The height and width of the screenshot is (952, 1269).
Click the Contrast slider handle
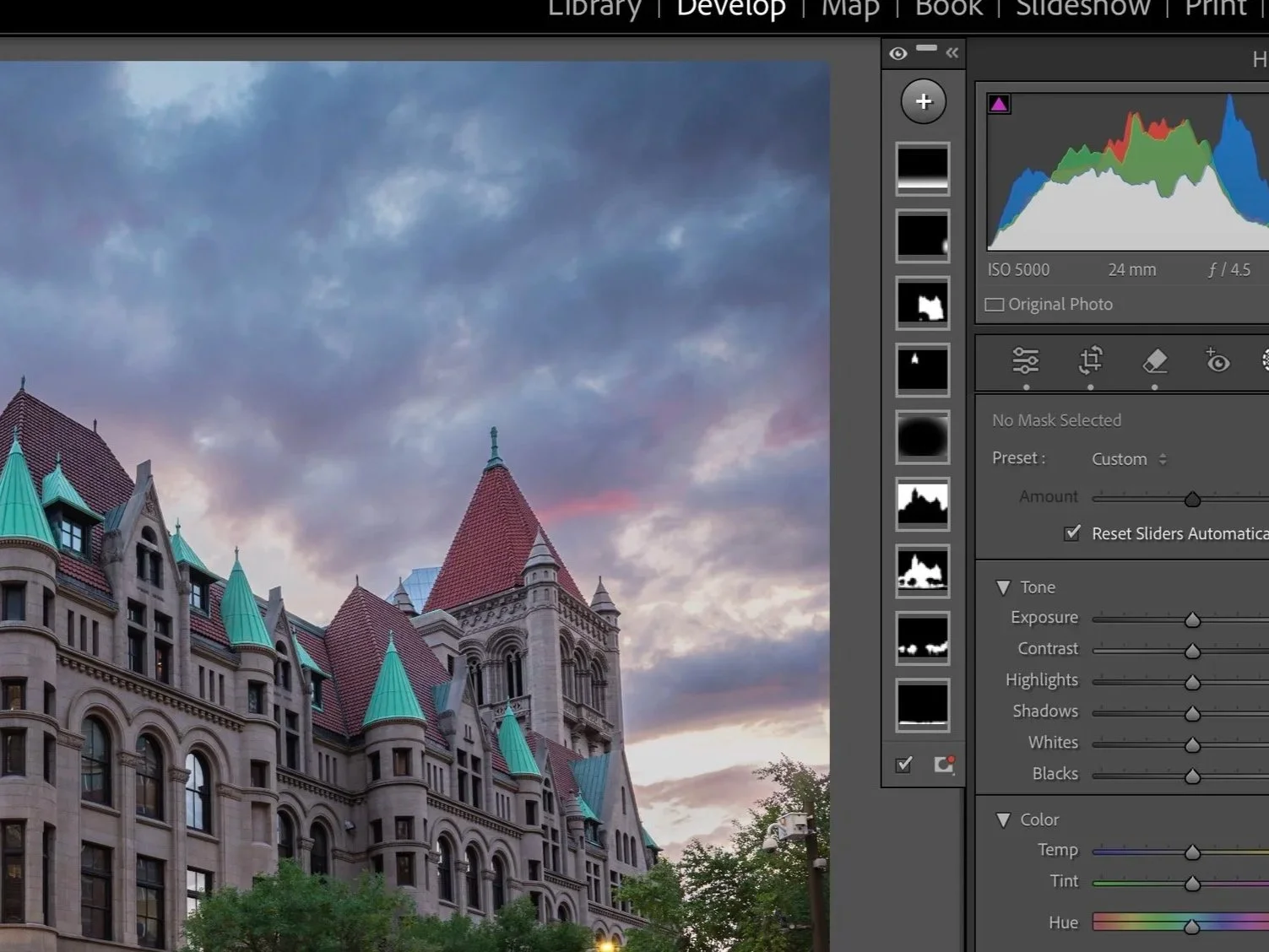[1192, 651]
